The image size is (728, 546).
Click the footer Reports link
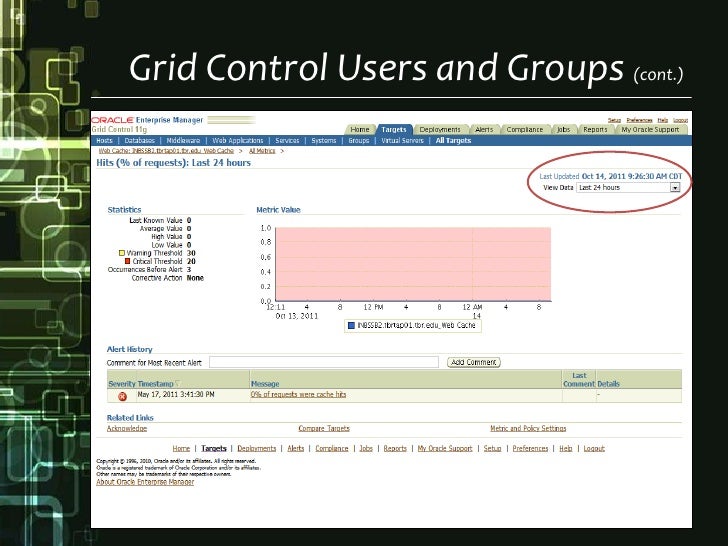click(395, 448)
